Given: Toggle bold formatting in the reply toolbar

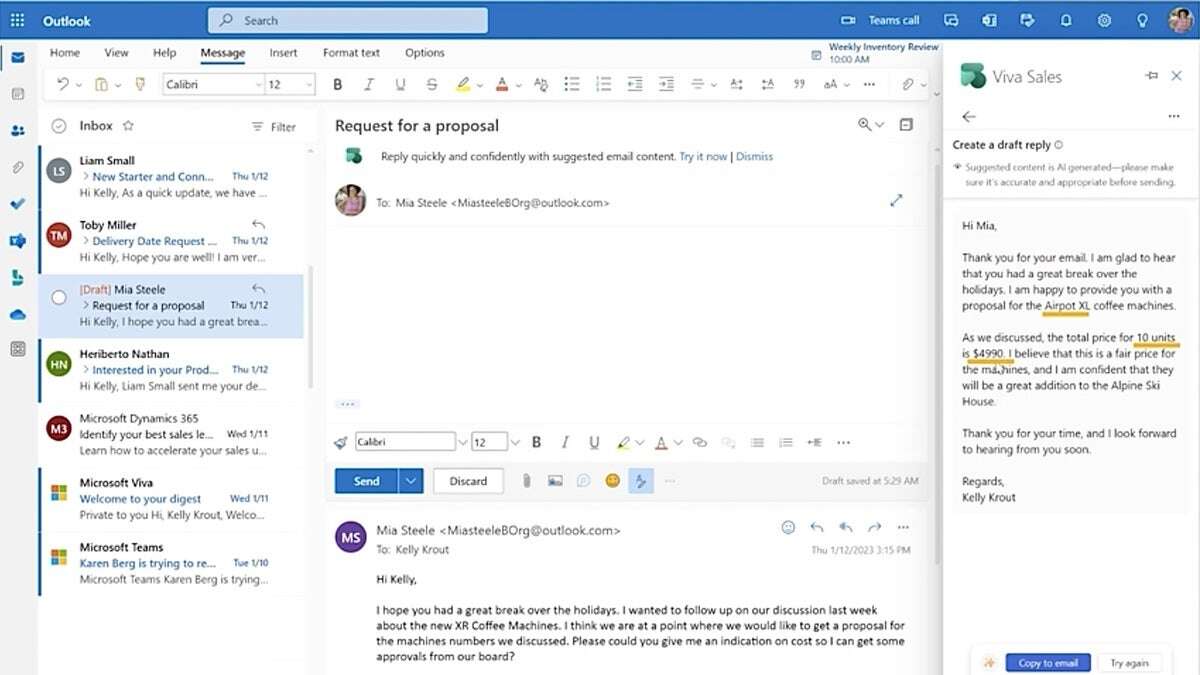Looking at the screenshot, I should [x=537, y=441].
